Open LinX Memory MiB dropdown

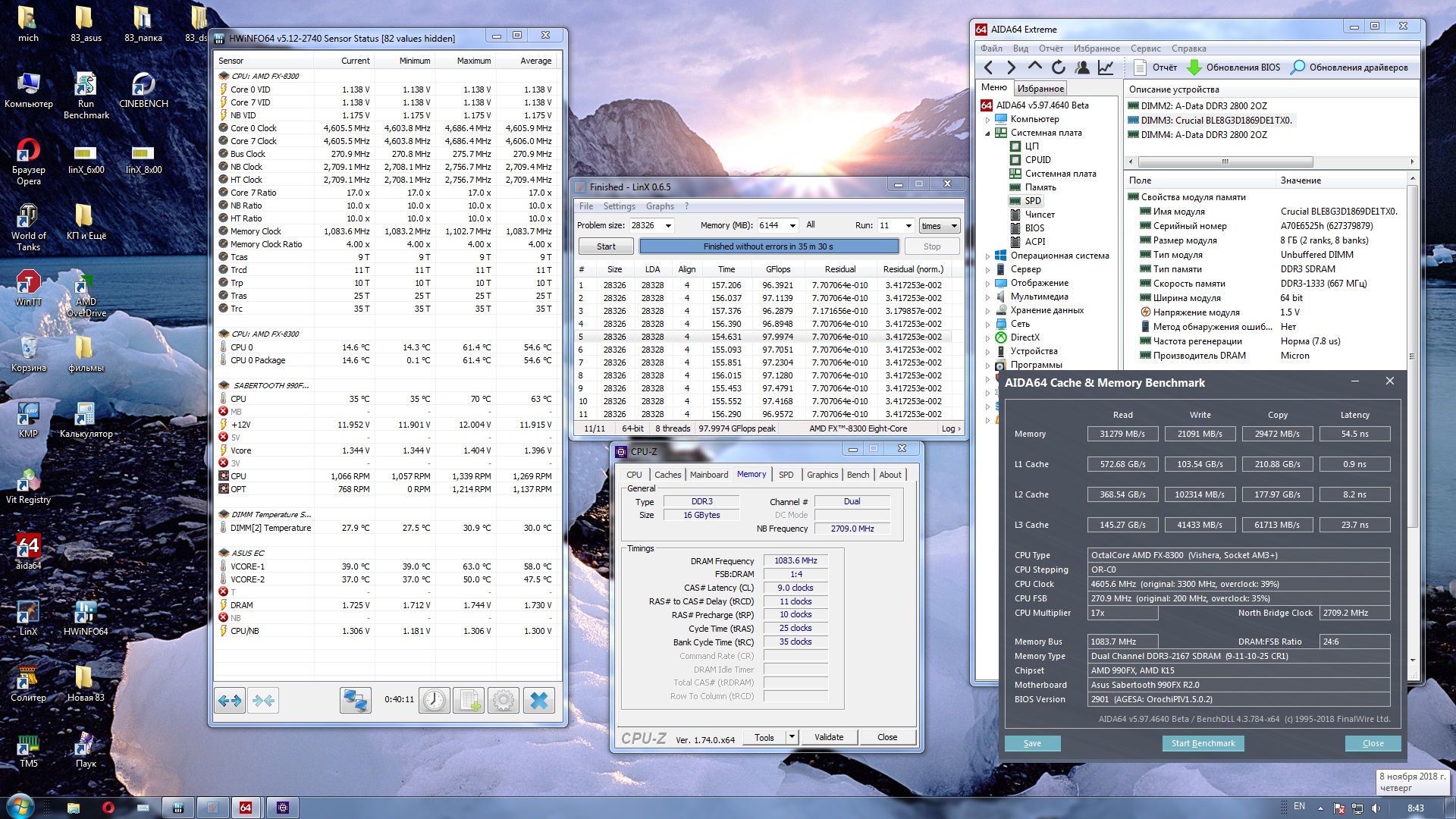(792, 226)
